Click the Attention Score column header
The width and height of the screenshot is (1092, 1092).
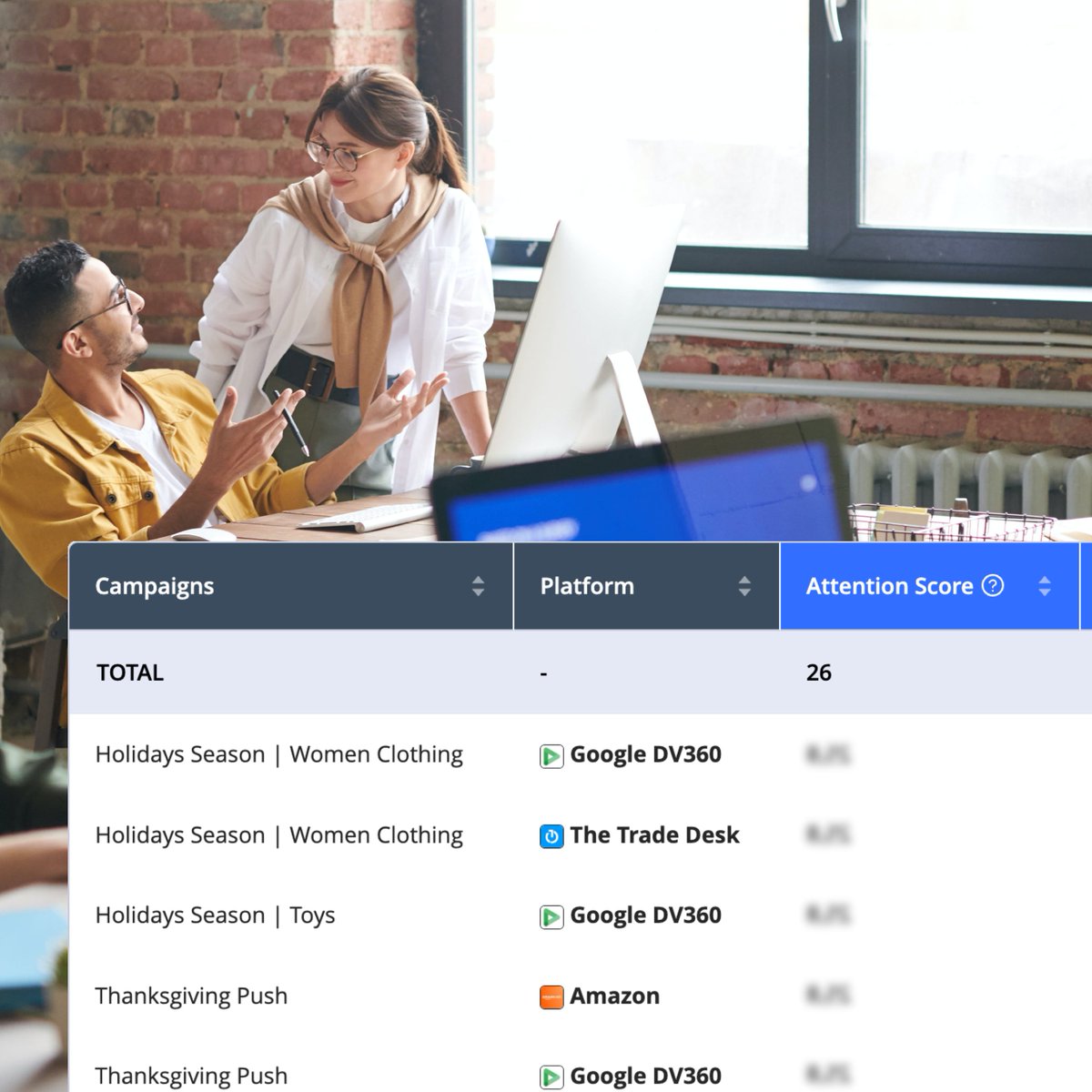pyautogui.click(x=930, y=586)
